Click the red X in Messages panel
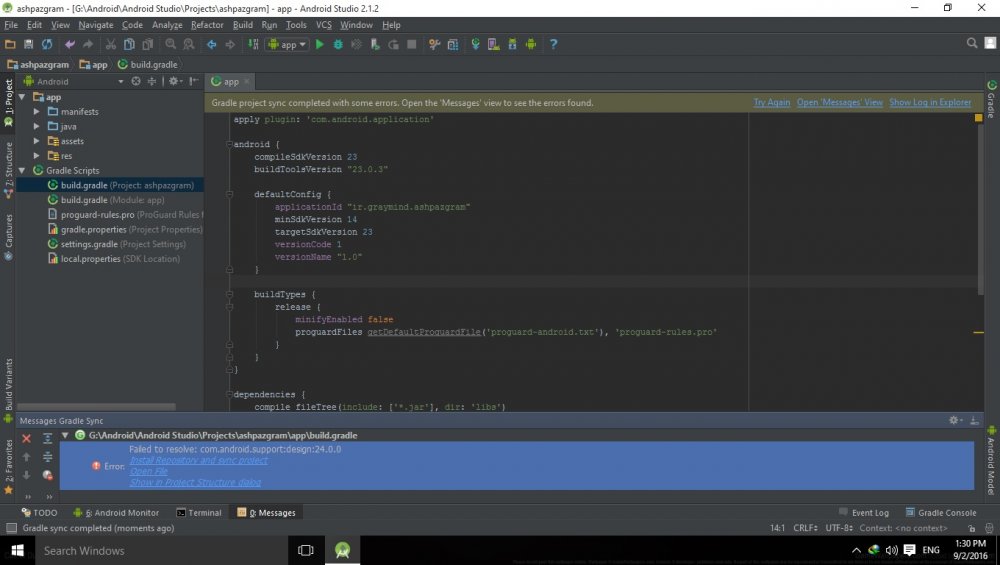Image resolution: width=1000 pixels, height=565 pixels. 27,439
